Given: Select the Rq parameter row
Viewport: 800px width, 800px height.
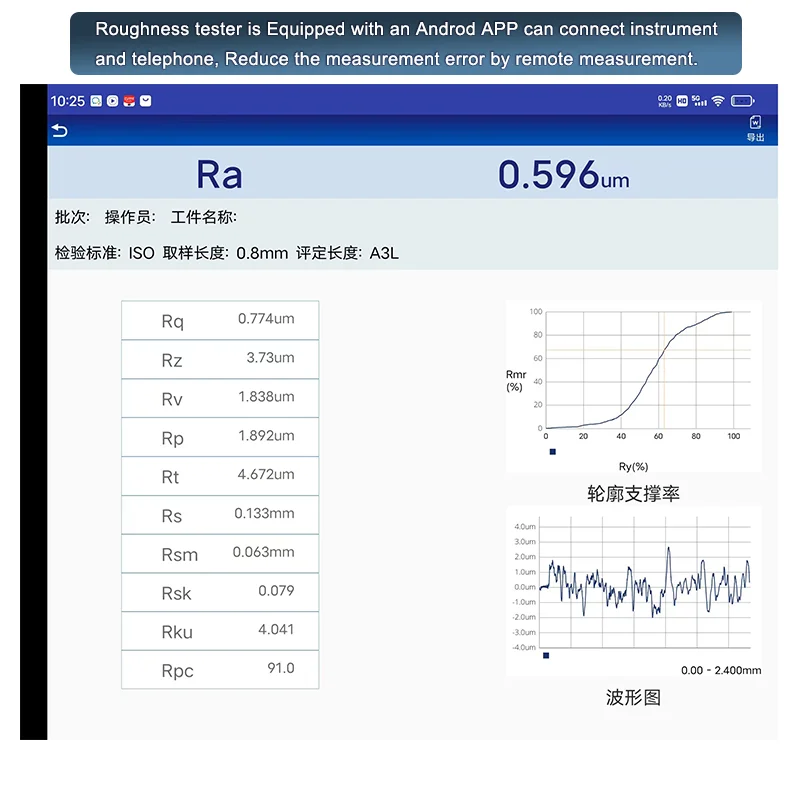Looking at the screenshot, I should 220,320.
